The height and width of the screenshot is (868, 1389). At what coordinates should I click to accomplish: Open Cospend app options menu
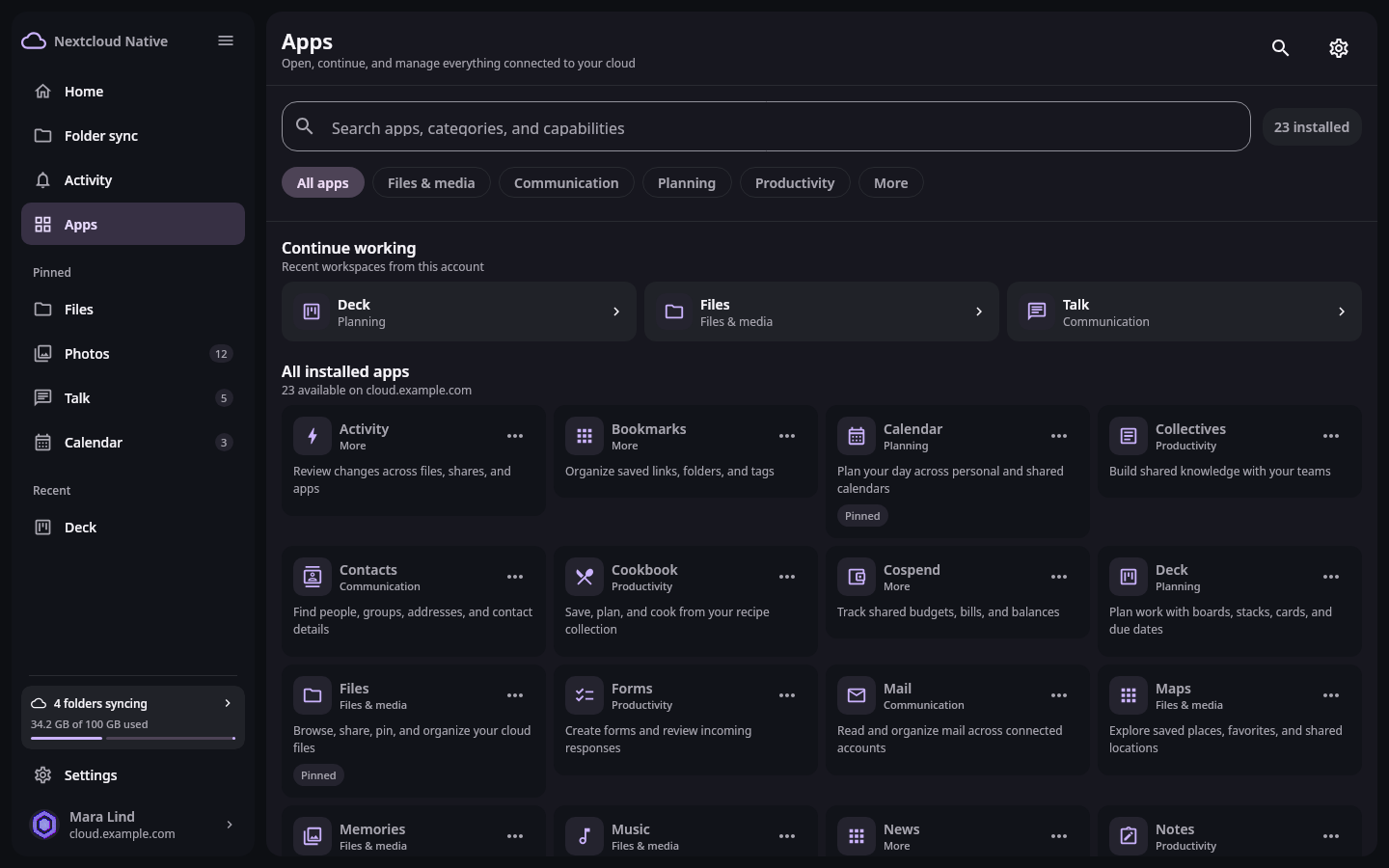[x=1059, y=577]
